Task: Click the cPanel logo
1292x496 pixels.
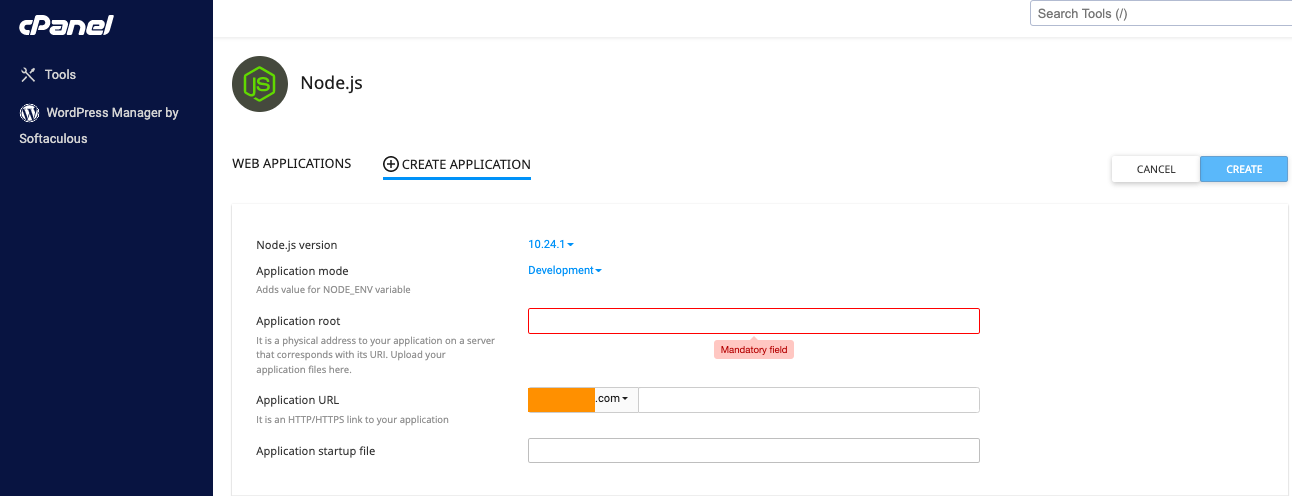Action: 66,26
